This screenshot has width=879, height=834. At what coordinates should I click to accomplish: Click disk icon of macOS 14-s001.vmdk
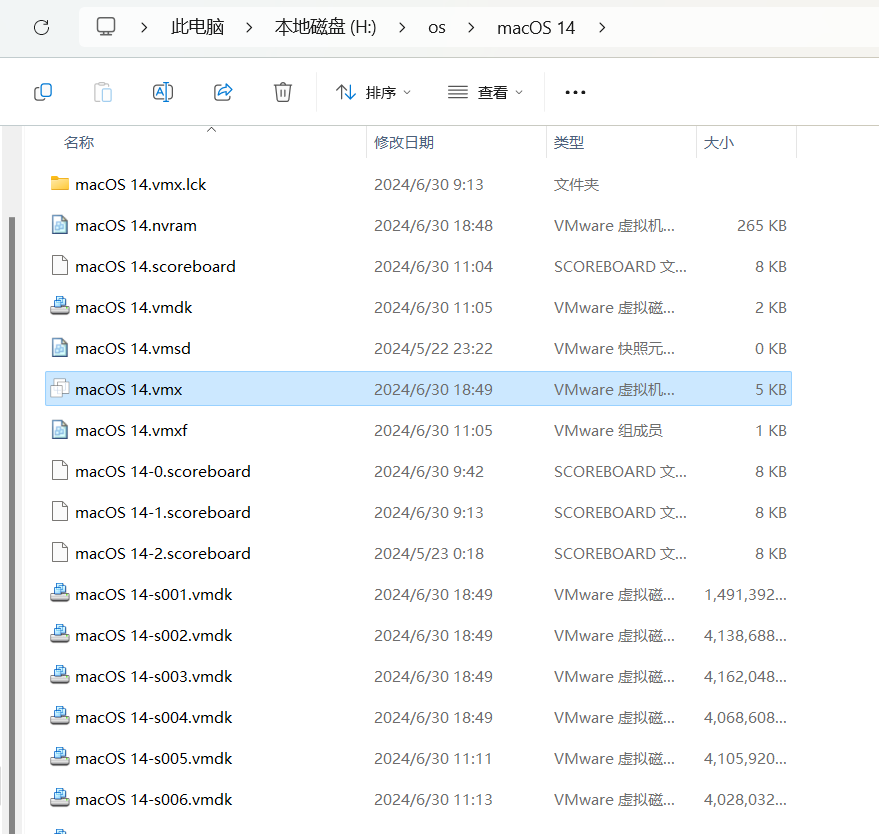click(x=60, y=593)
